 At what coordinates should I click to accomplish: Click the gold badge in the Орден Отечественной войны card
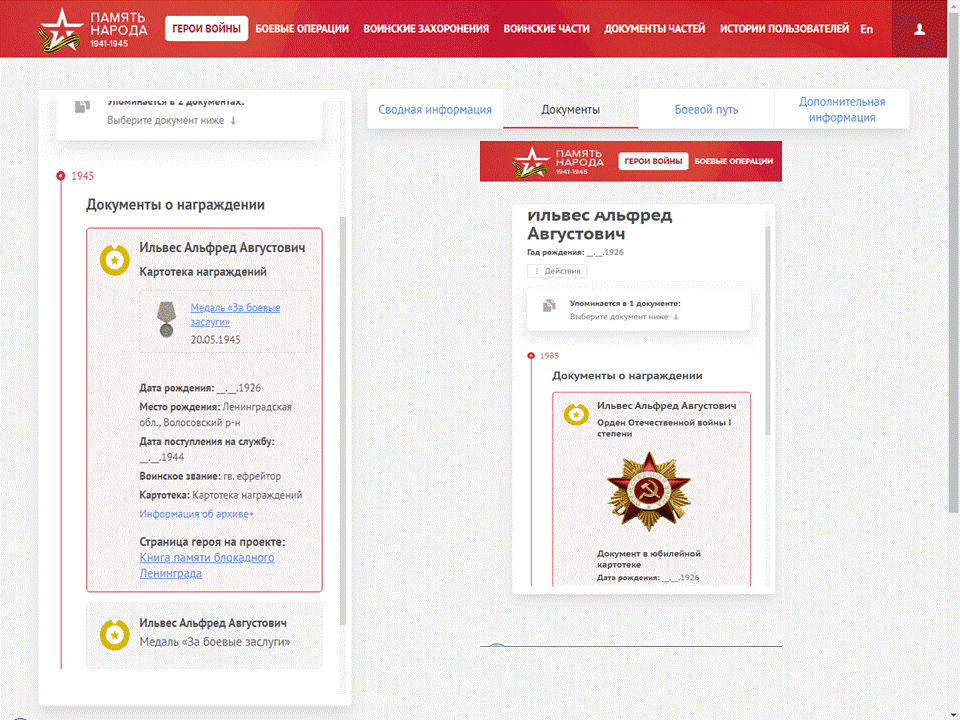[x=576, y=414]
